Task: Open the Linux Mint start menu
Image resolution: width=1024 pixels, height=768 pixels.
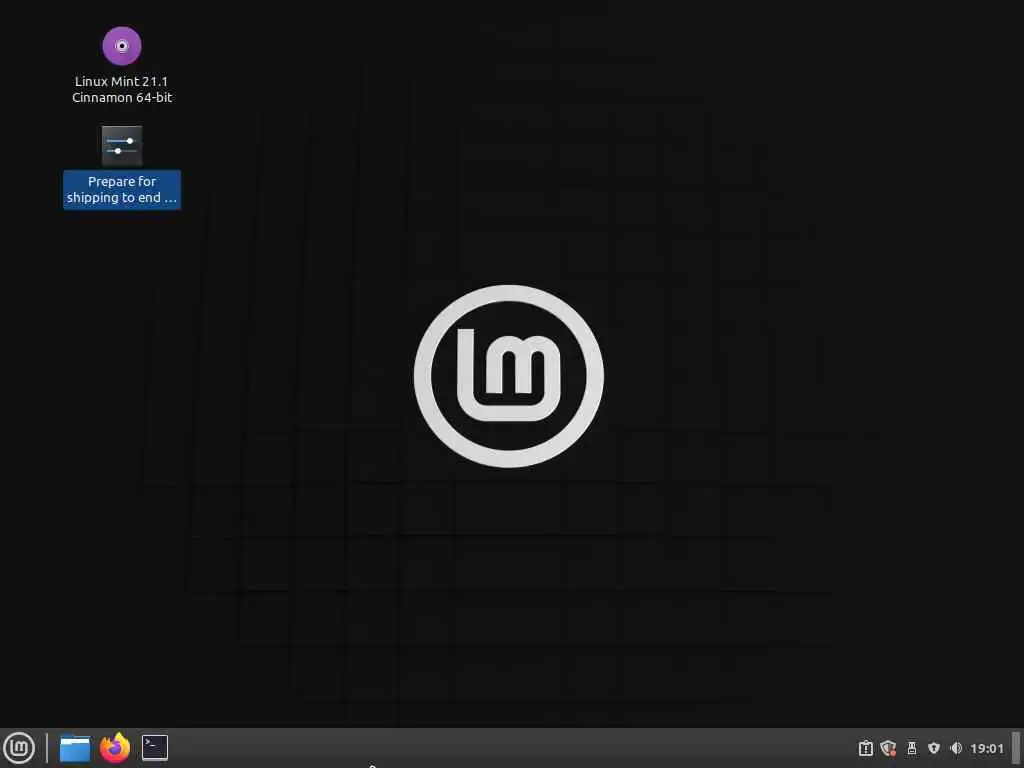Action: tap(19, 748)
